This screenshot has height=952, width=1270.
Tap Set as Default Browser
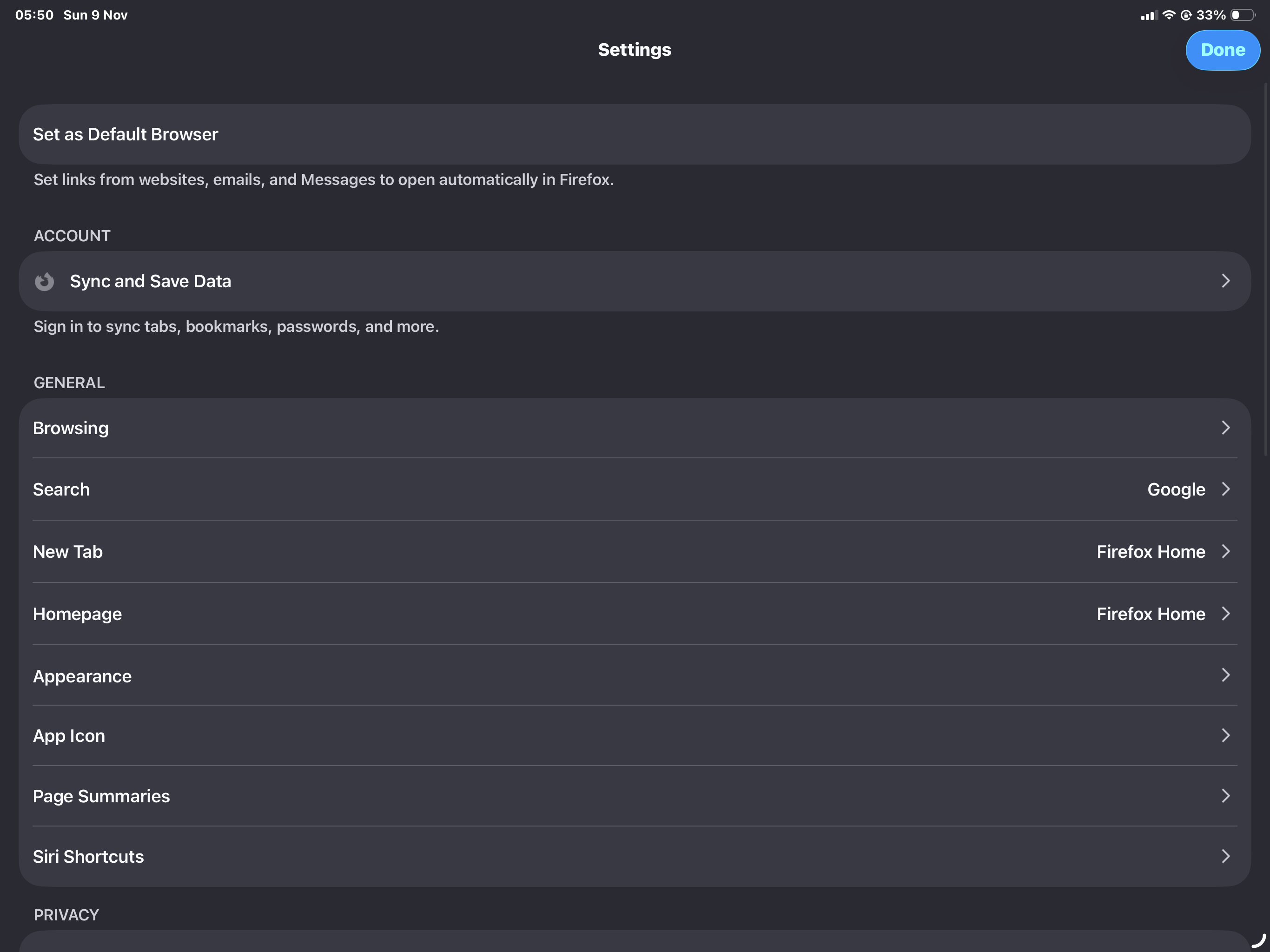(x=125, y=134)
